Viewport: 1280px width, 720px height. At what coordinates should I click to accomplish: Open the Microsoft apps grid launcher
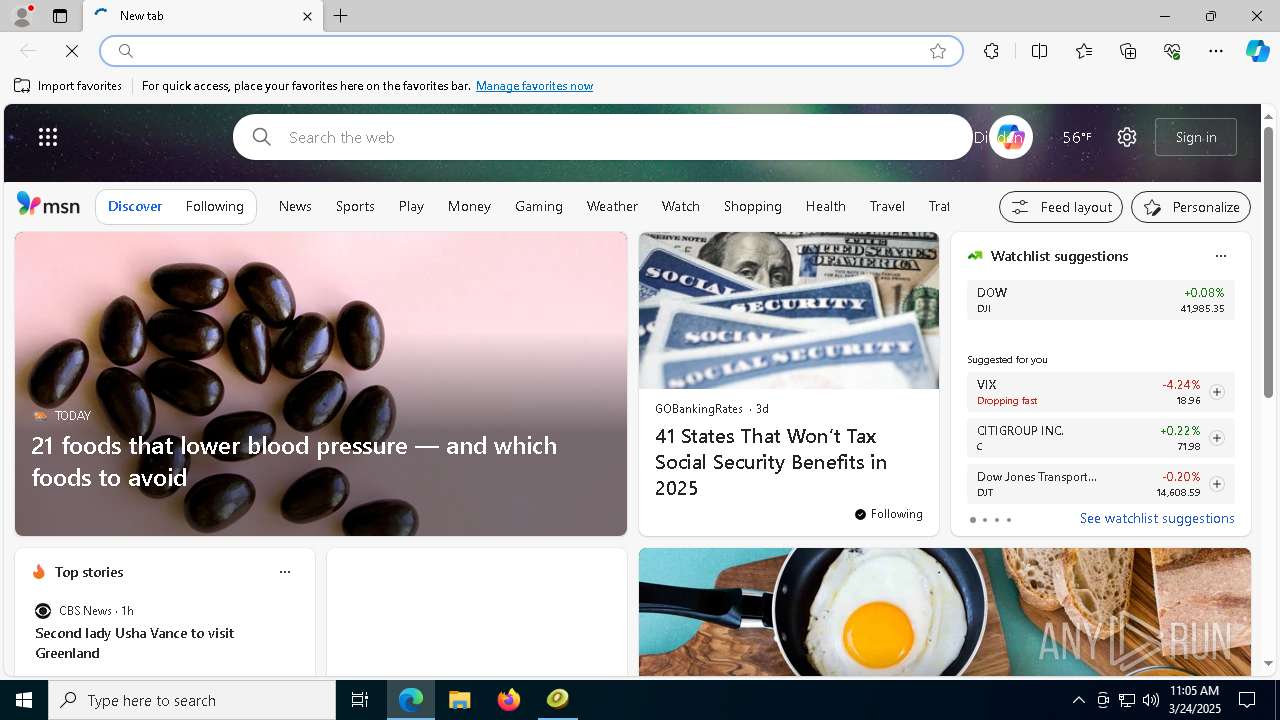coord(48,137)
